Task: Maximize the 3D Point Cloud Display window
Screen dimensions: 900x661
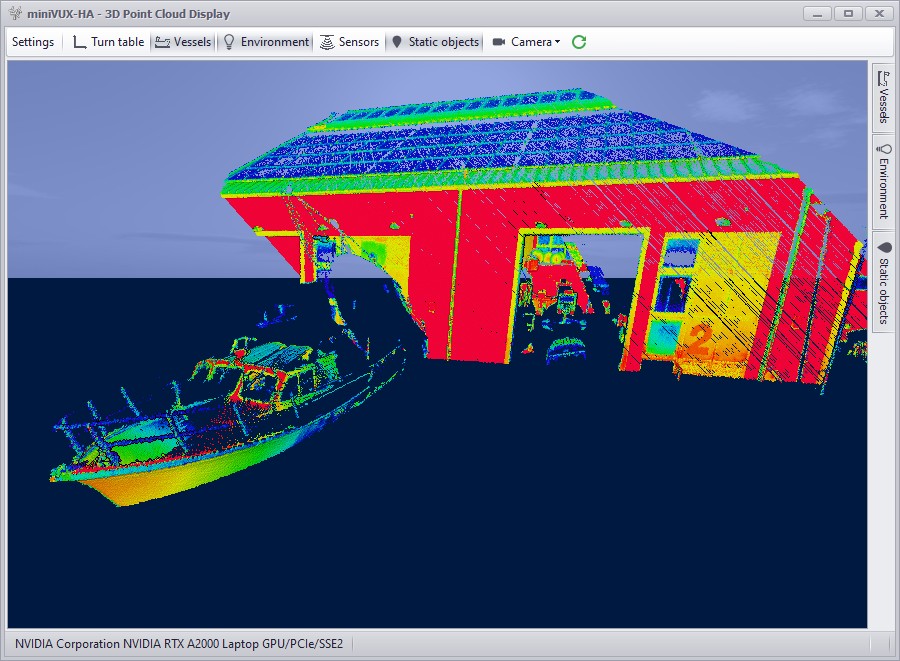Action: point(848,13)
